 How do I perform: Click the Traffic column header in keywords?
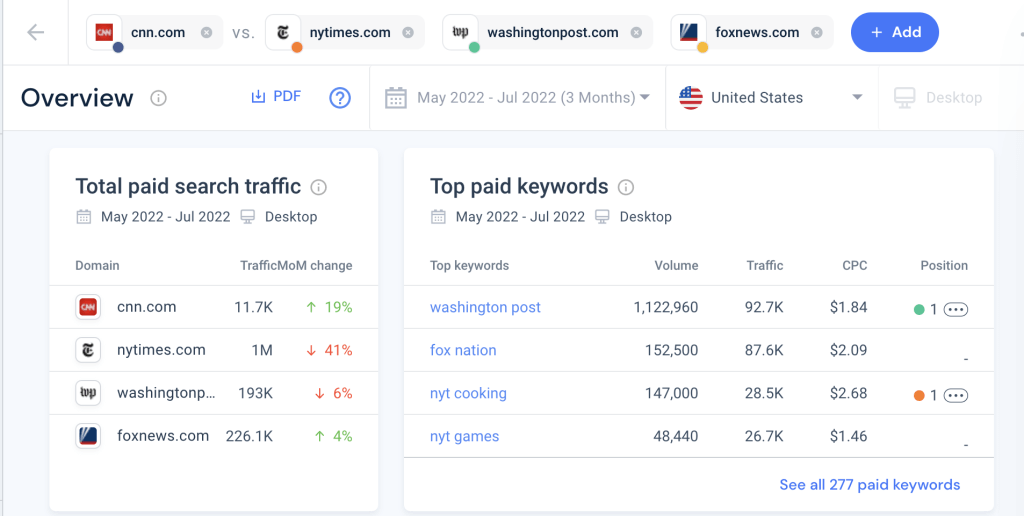[765, 266]
